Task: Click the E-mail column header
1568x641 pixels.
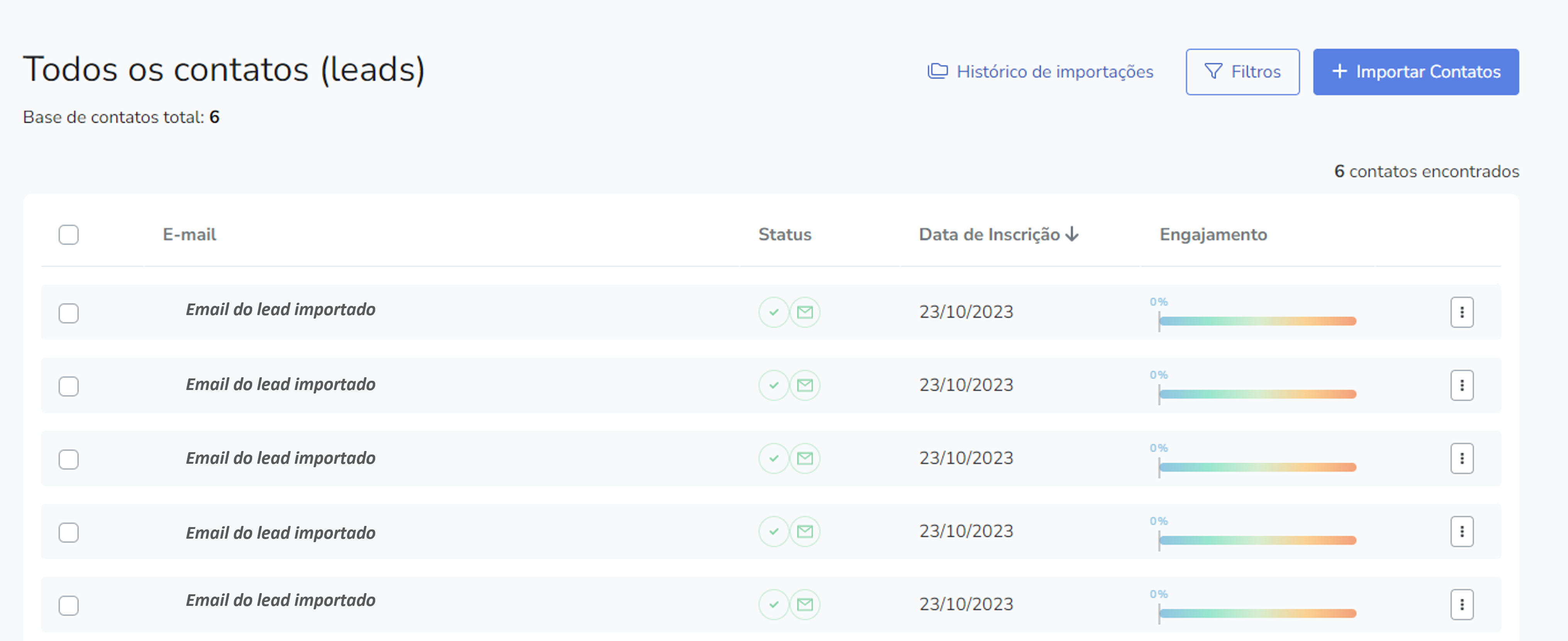Action: (189, 234)
